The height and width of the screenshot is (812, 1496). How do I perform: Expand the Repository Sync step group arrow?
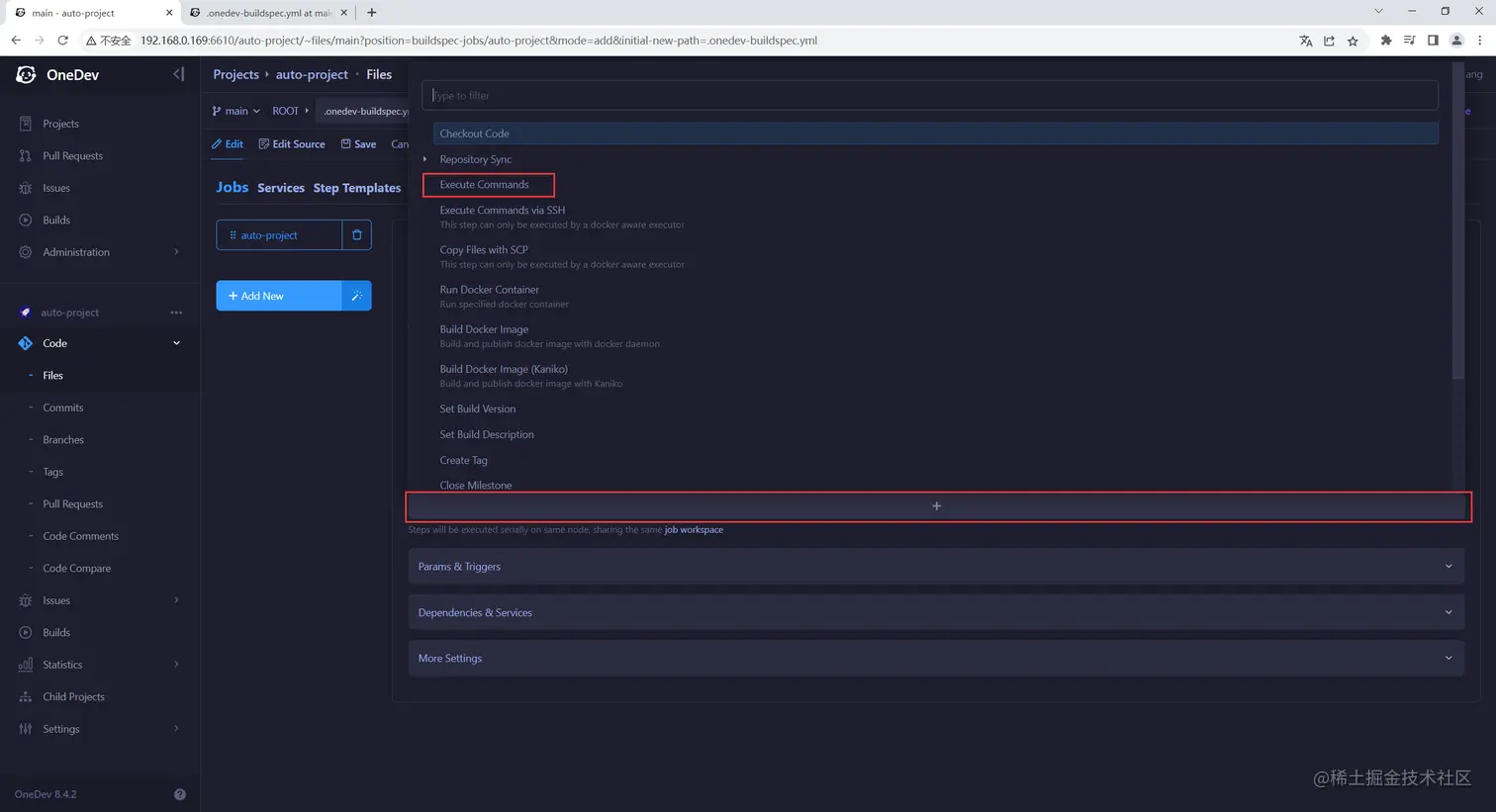(425, 159)
